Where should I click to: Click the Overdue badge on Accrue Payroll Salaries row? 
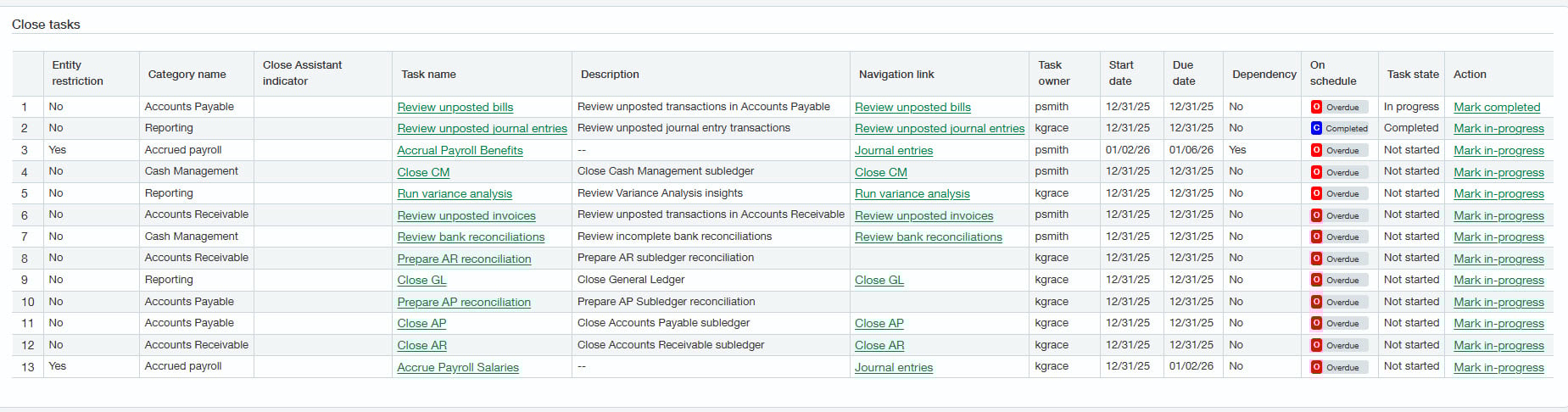[x=1338, y=368]
